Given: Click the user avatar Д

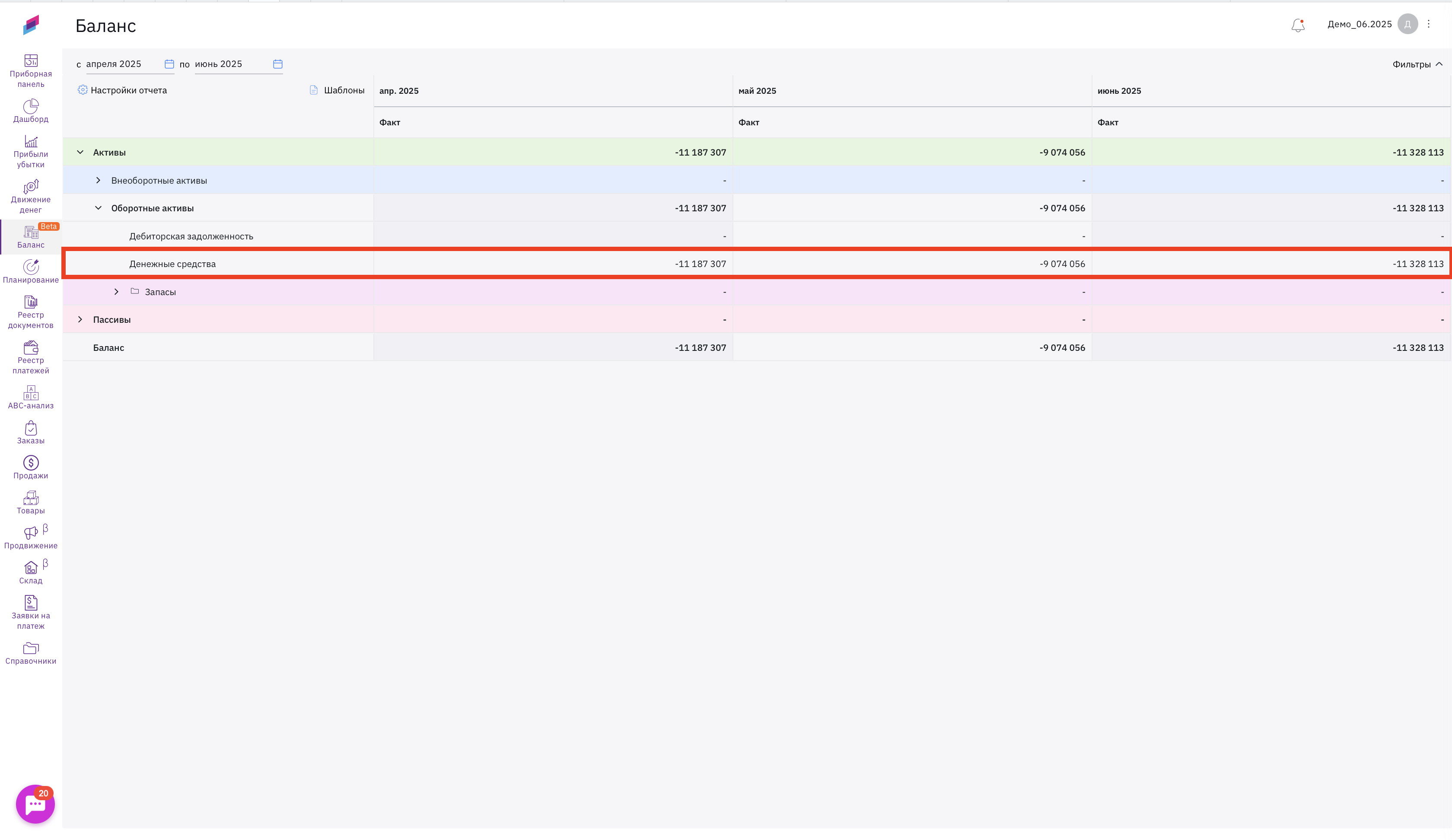Looking at the screenshot, I should coord(1407,24).
